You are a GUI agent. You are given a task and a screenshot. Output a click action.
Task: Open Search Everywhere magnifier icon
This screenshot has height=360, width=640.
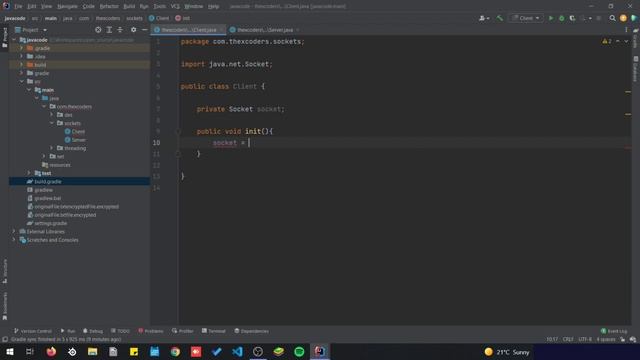(612, 18)
